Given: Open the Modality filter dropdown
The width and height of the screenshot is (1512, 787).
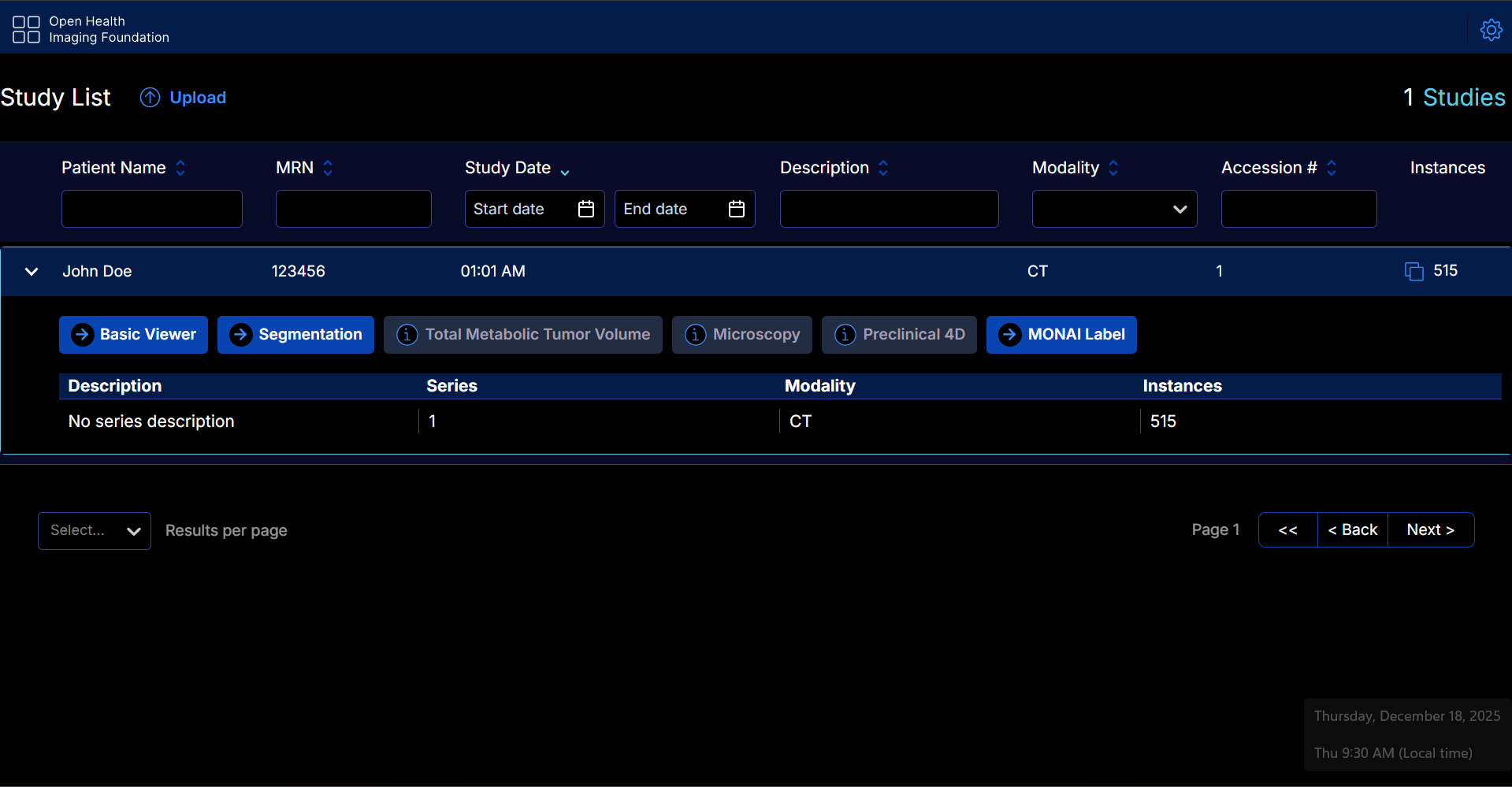Looking at the screenshot, I should (1114, 209).
